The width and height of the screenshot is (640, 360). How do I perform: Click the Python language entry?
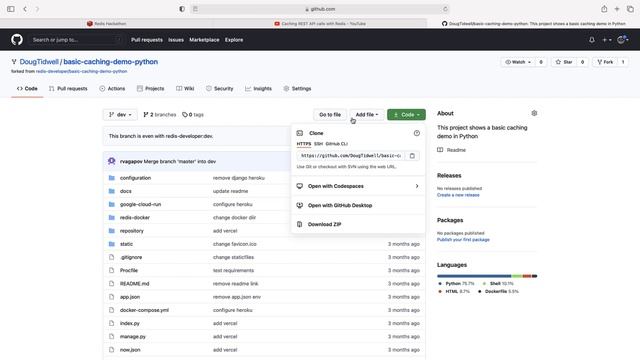point(456,283)
